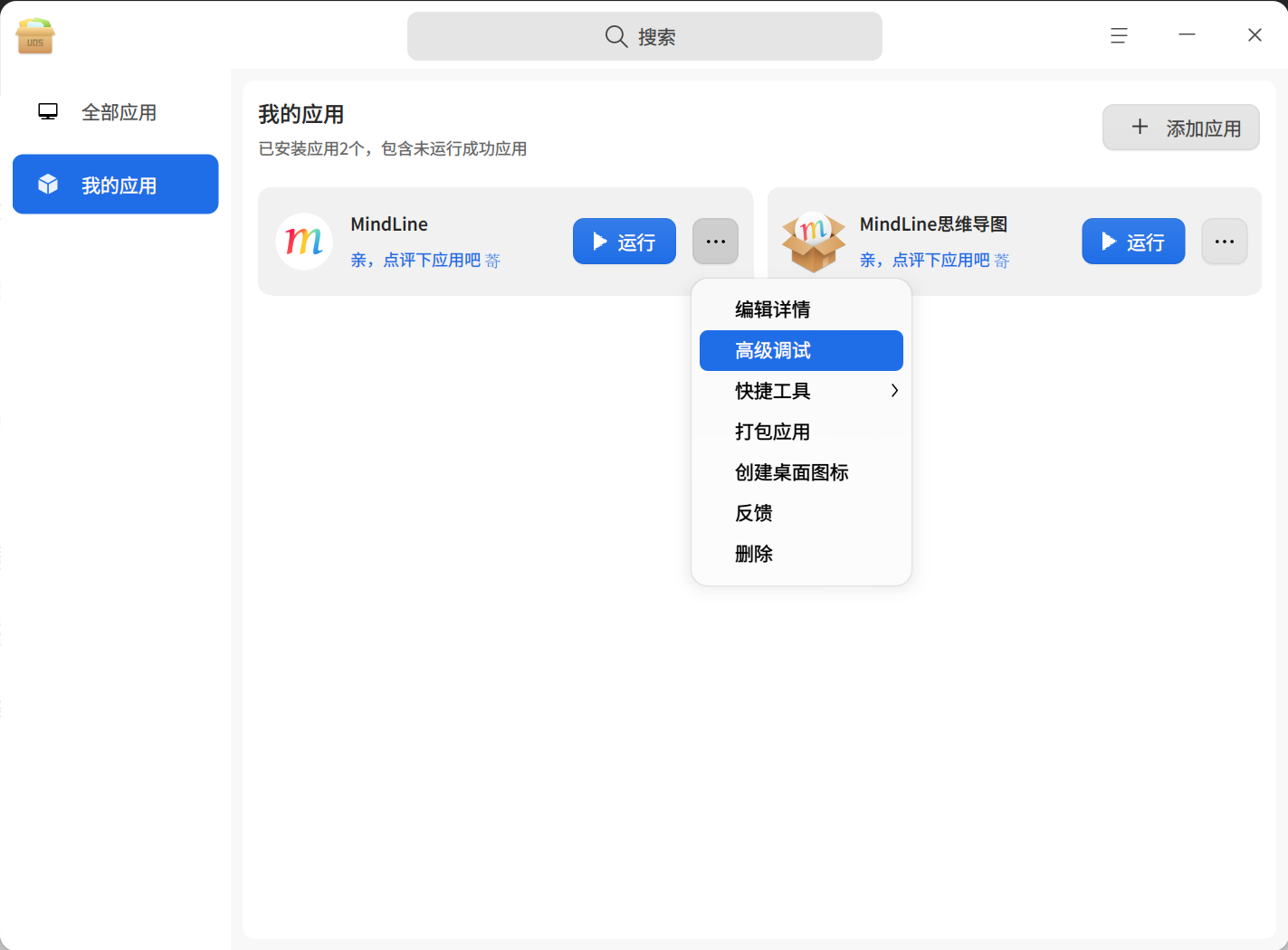The width and height of the screenshot is (1288, 950).
Task: Open the hamburger menu in title bar
Action: [1119, 35]
